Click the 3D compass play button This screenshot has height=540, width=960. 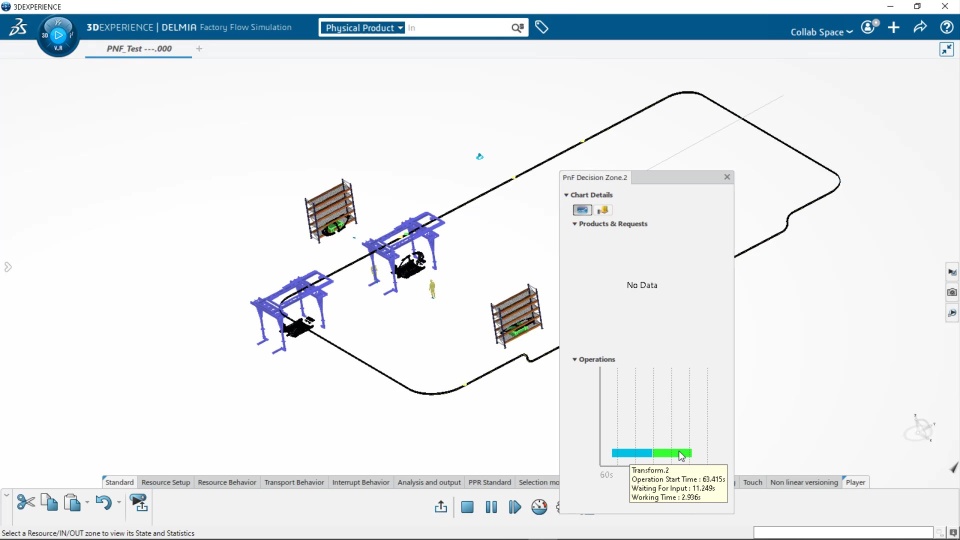pos(58,35)
